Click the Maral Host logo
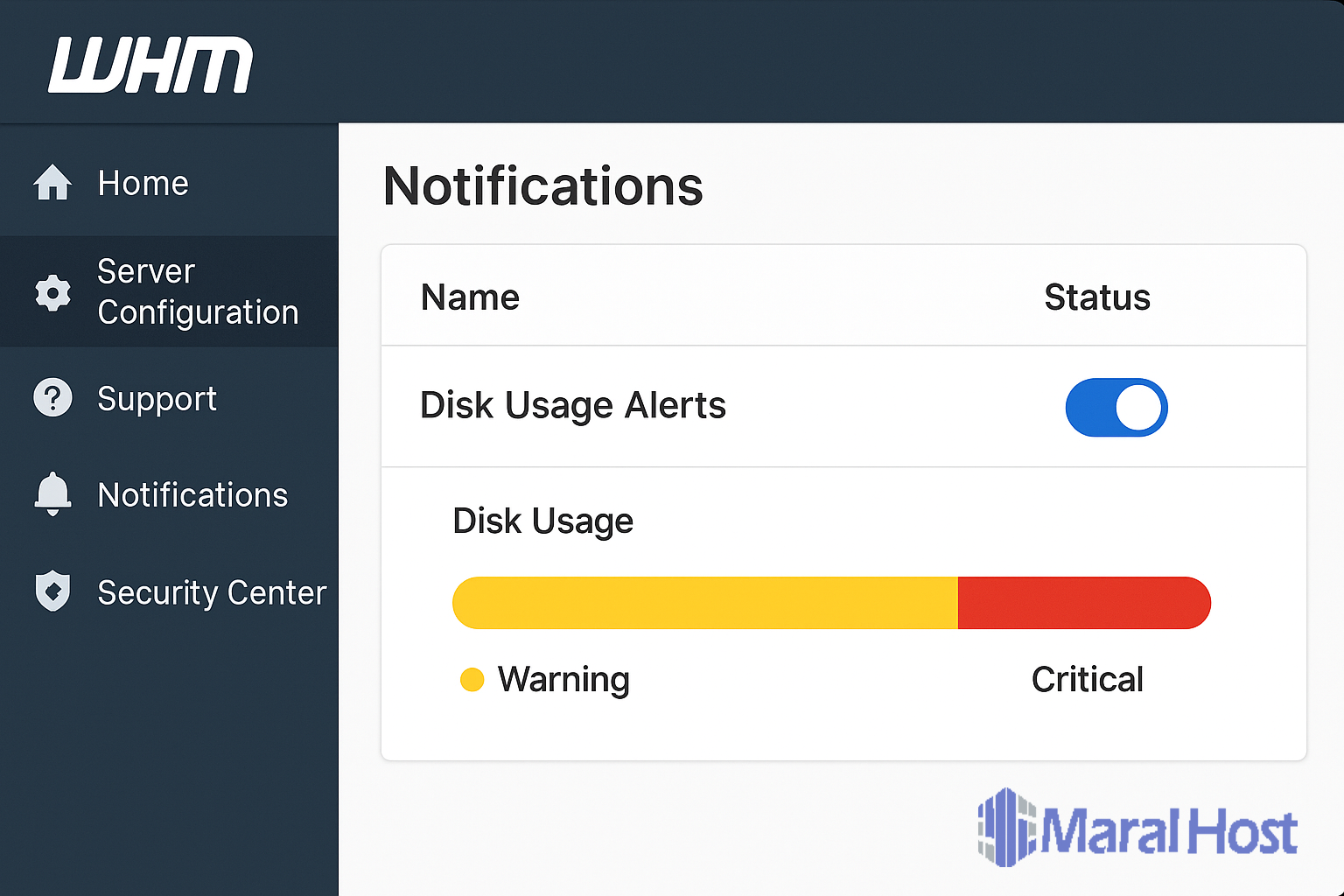The width and height of the screenshot is (1344, 896). pos(1137,829)
